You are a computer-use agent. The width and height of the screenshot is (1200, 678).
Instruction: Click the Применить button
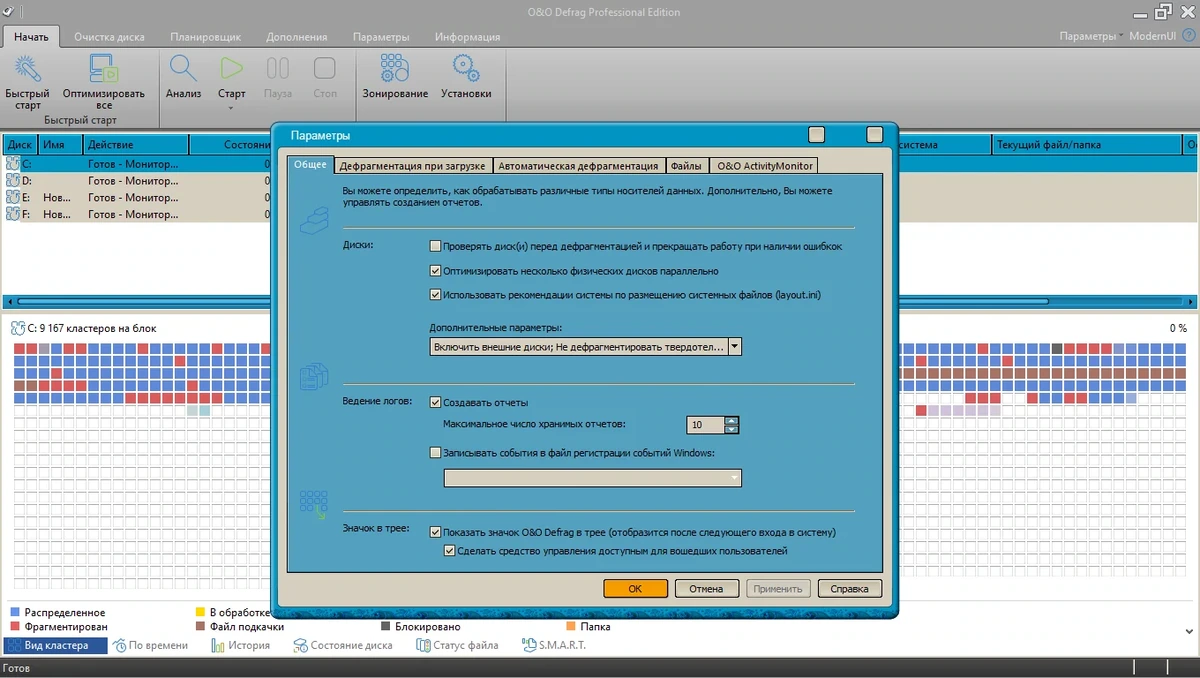pyautogui.click(x=778, y=589)
